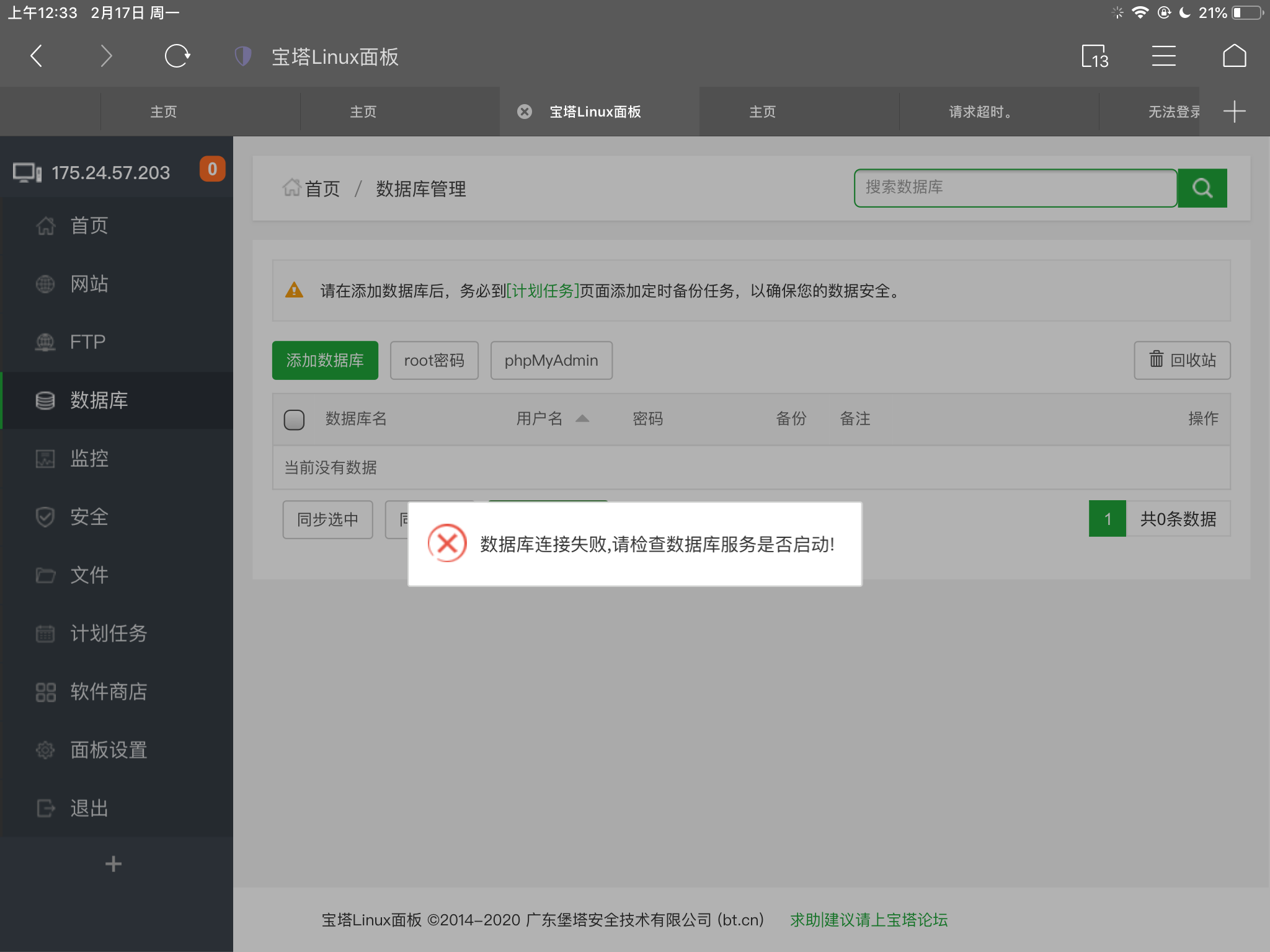
Task: Open the browser menu
Action: coord(1163,56)
